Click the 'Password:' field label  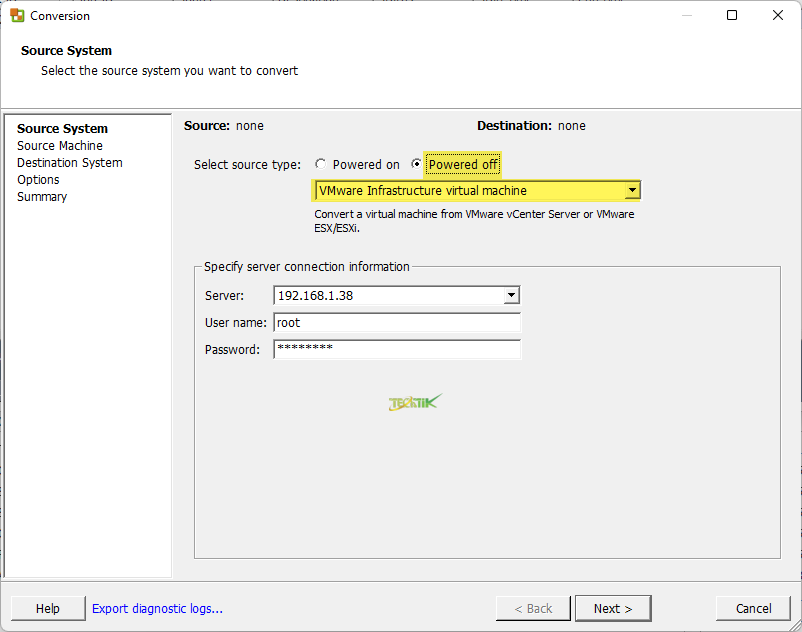click(232, 350)
